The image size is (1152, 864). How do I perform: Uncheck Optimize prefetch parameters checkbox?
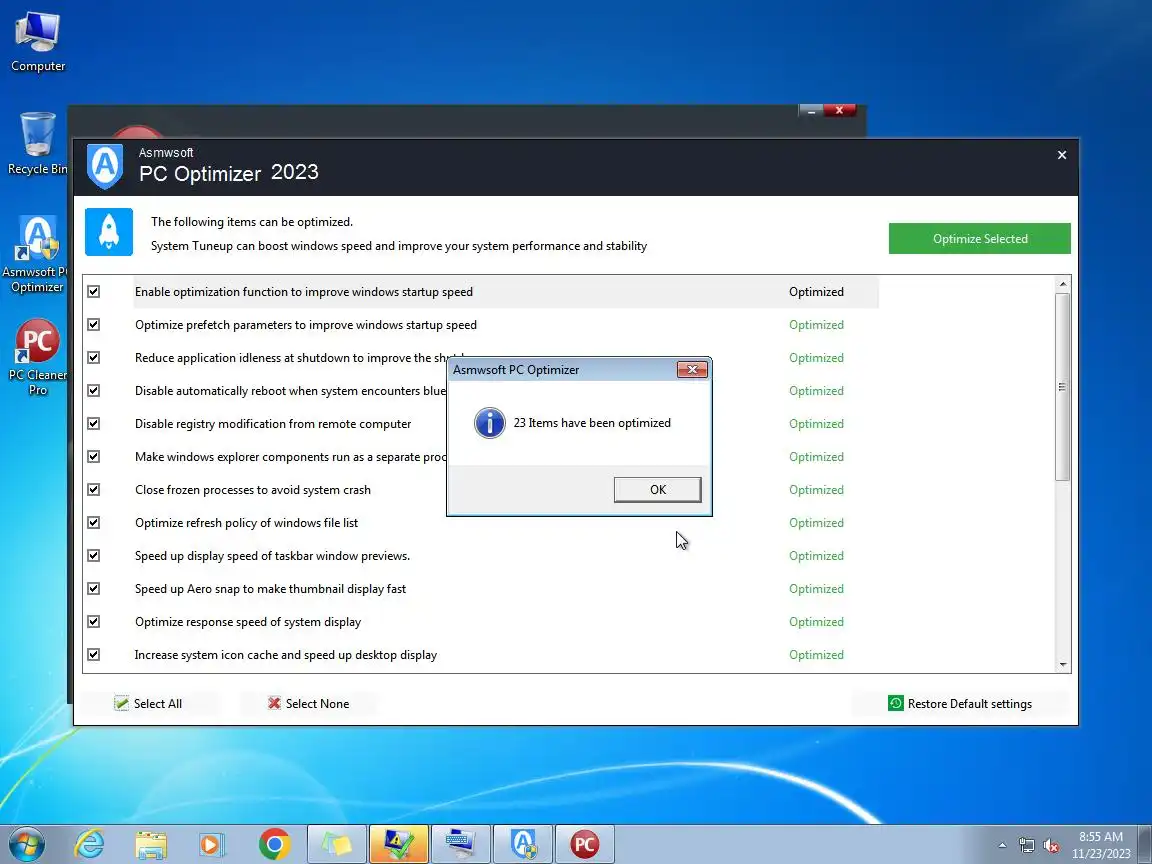(93, 325)
